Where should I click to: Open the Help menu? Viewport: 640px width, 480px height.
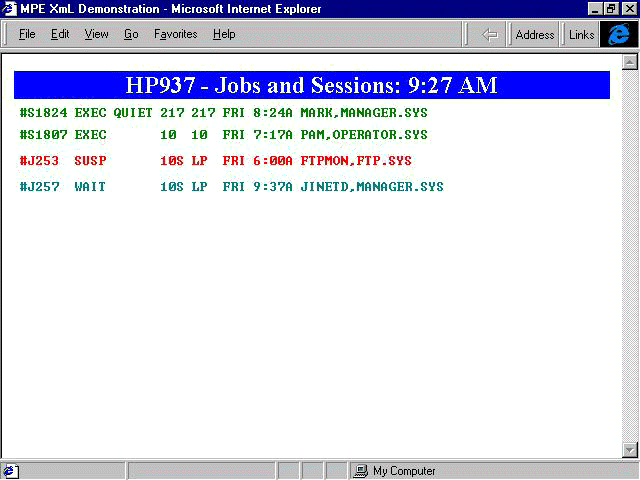[224, 34]
